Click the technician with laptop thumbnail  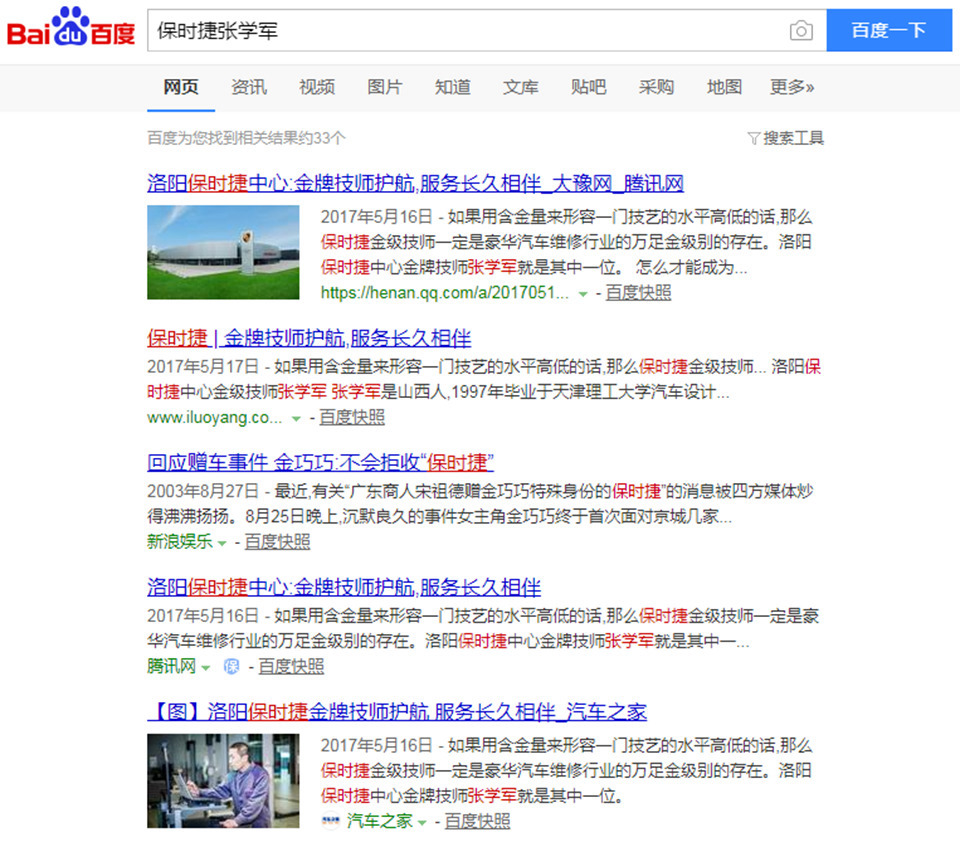coord(223,781)
